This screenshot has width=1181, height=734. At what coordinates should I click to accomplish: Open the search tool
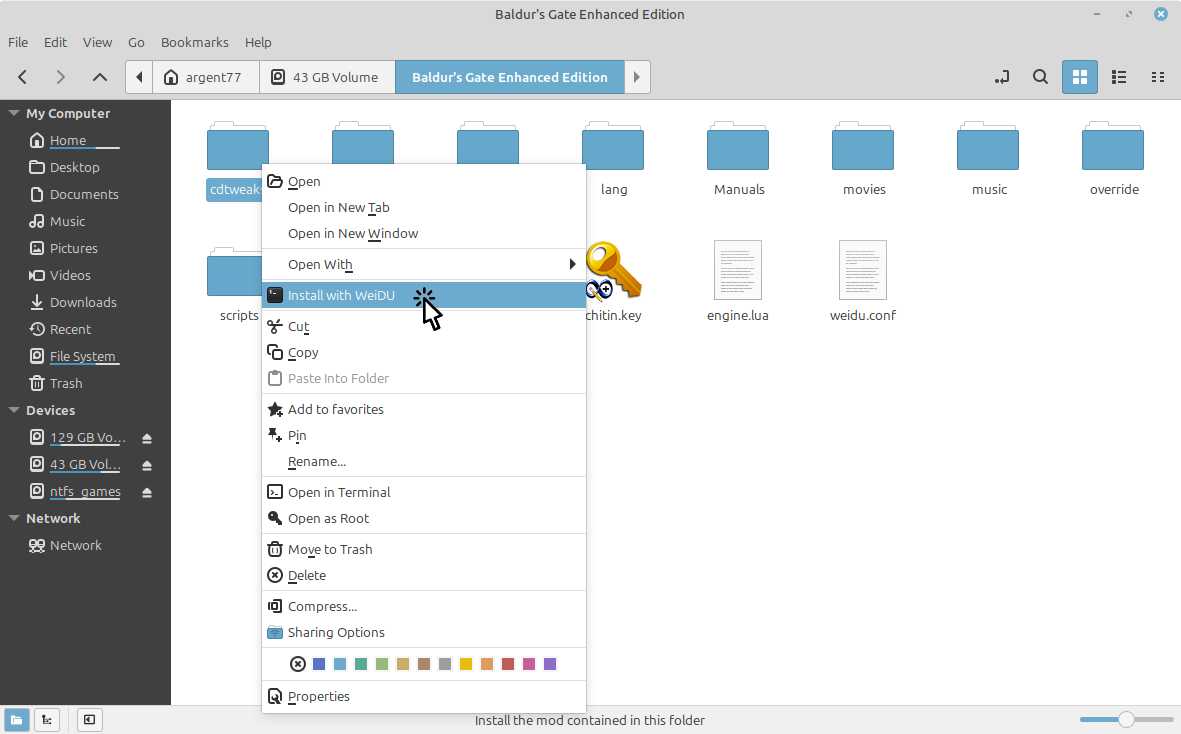point(1040,77)
